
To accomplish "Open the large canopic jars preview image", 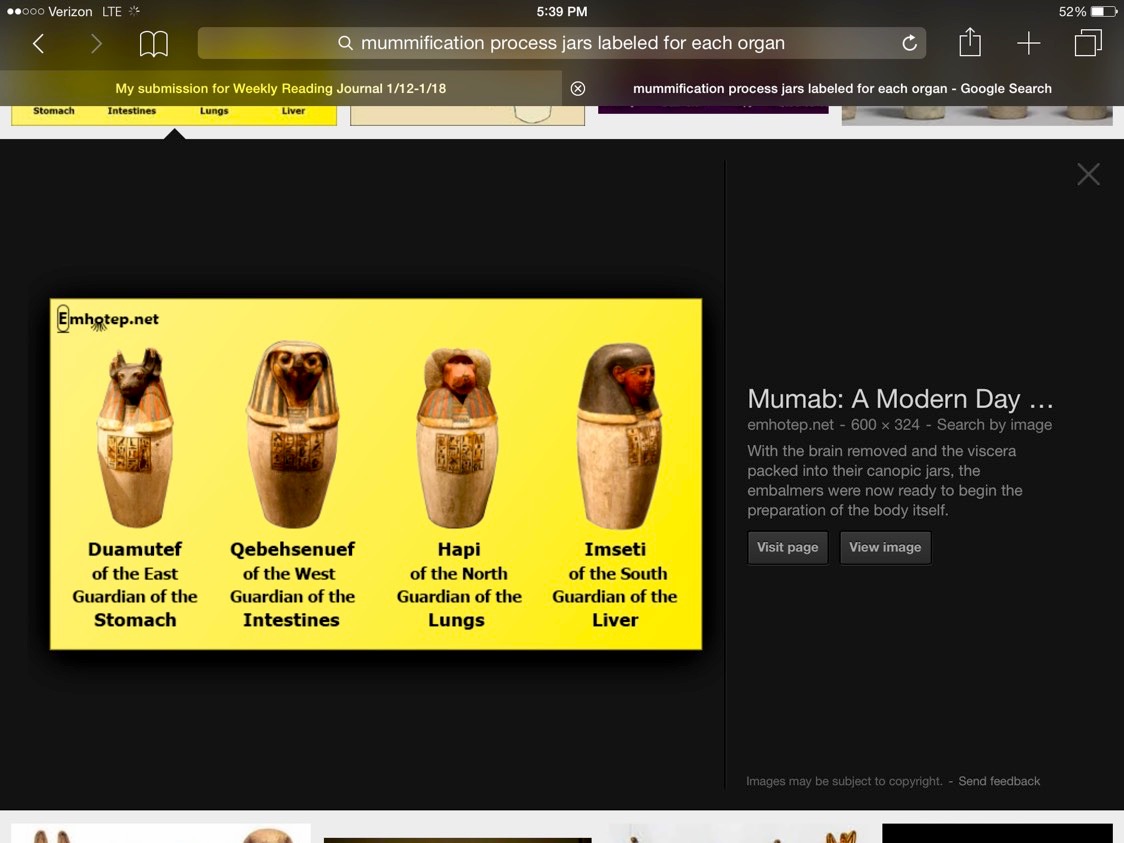I will click(376, 474).
